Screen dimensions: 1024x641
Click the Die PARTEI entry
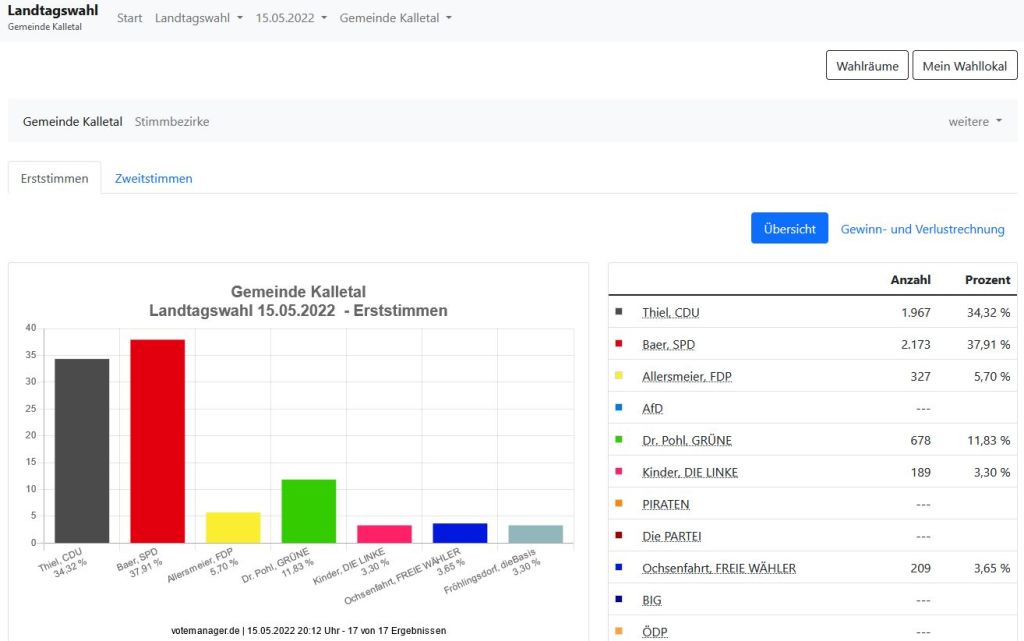(671, 537)
